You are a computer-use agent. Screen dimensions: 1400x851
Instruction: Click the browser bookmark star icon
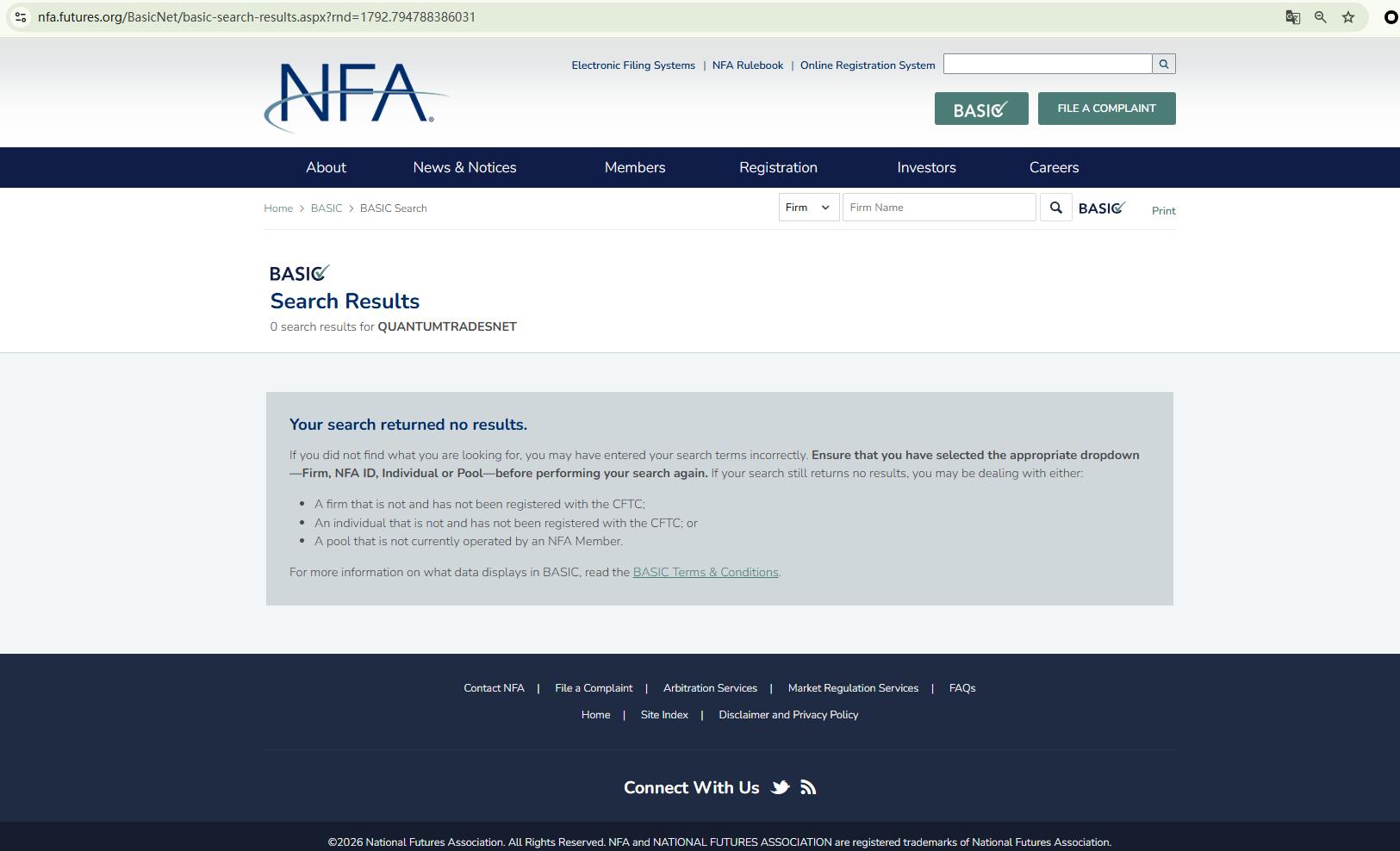tap(1348, 17)
